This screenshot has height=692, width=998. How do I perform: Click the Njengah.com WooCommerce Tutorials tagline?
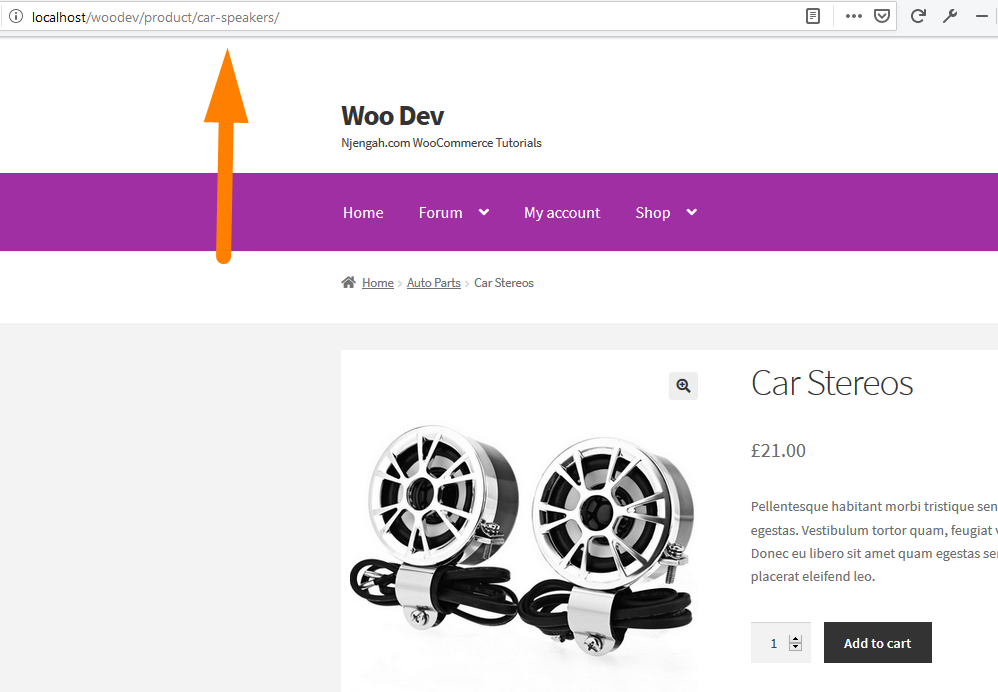(441, 143)
